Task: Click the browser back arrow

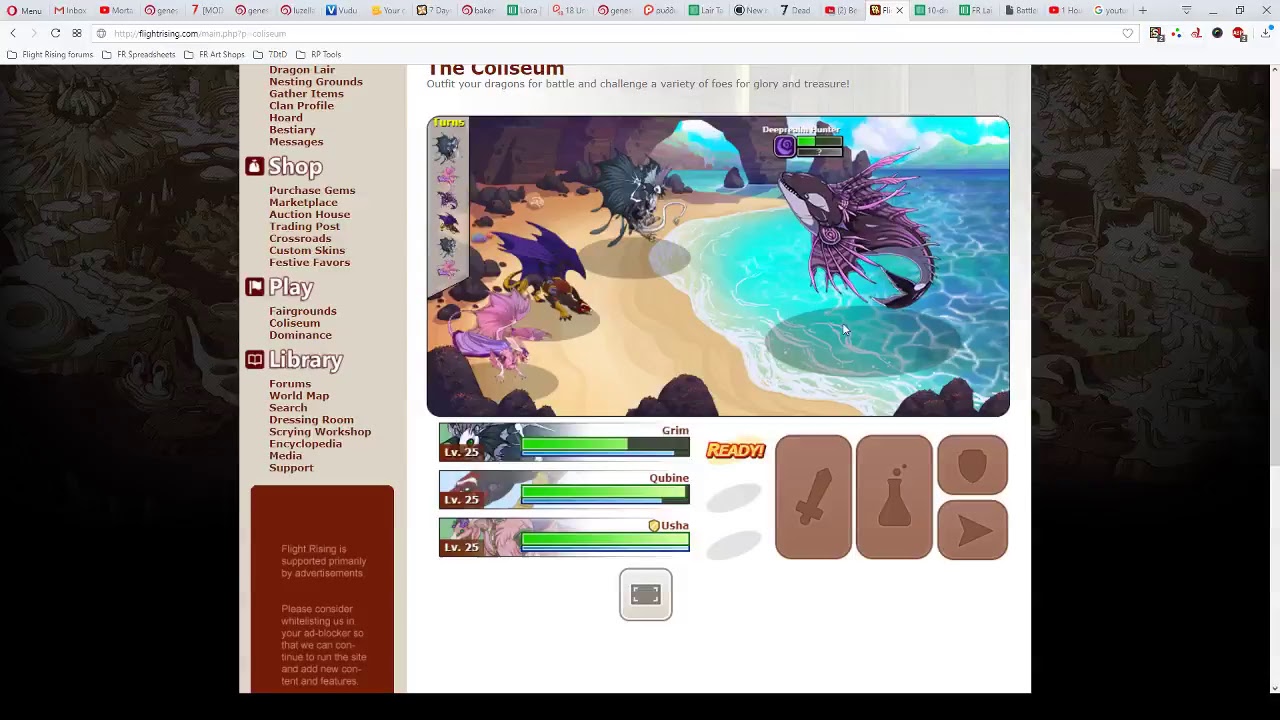Action: tap(13, 33)
